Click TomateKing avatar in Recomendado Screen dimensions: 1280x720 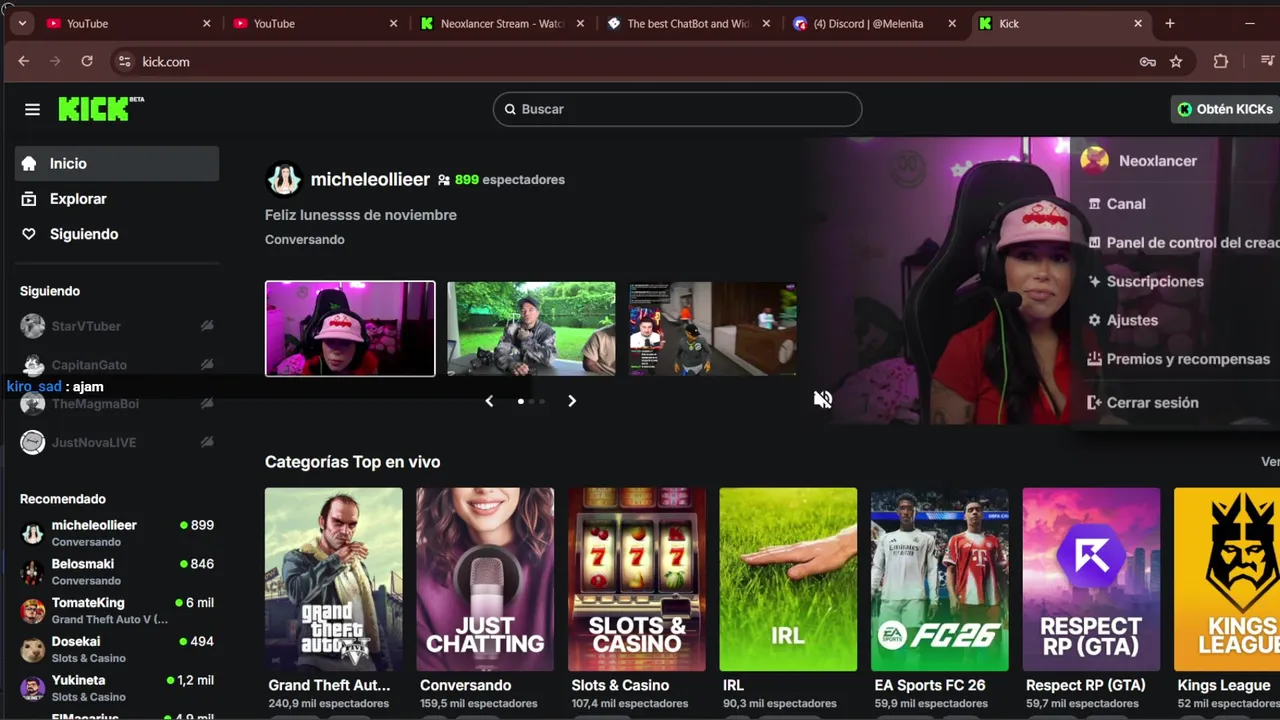(x=33, y=611)
